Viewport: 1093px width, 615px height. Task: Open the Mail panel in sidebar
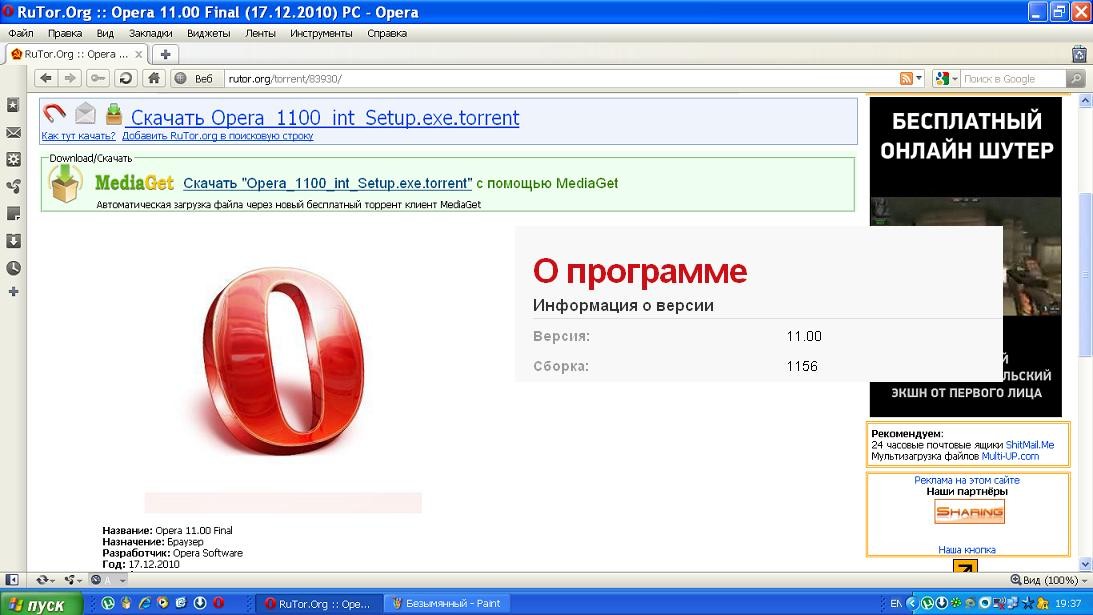[x=13, y=132]
